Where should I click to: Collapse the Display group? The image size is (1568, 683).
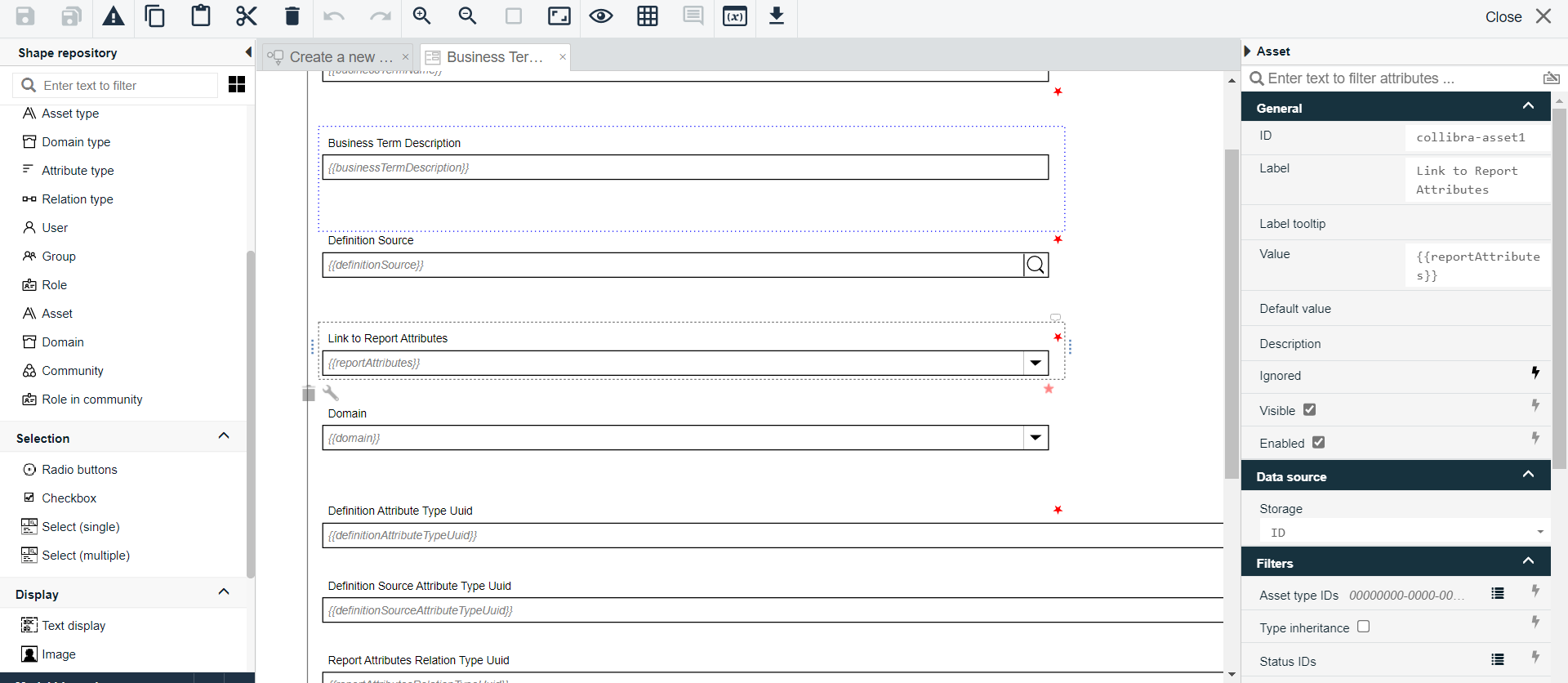click(224, 592)
